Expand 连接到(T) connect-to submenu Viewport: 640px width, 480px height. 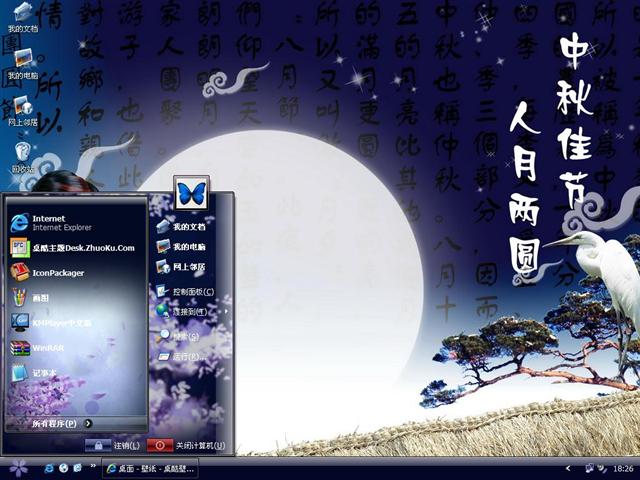click(x=191, y=311)
